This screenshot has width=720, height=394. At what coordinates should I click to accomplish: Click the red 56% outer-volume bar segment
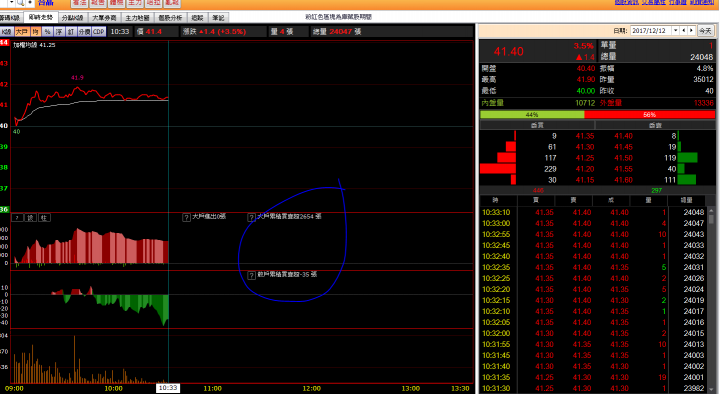[x=649, y=114]
